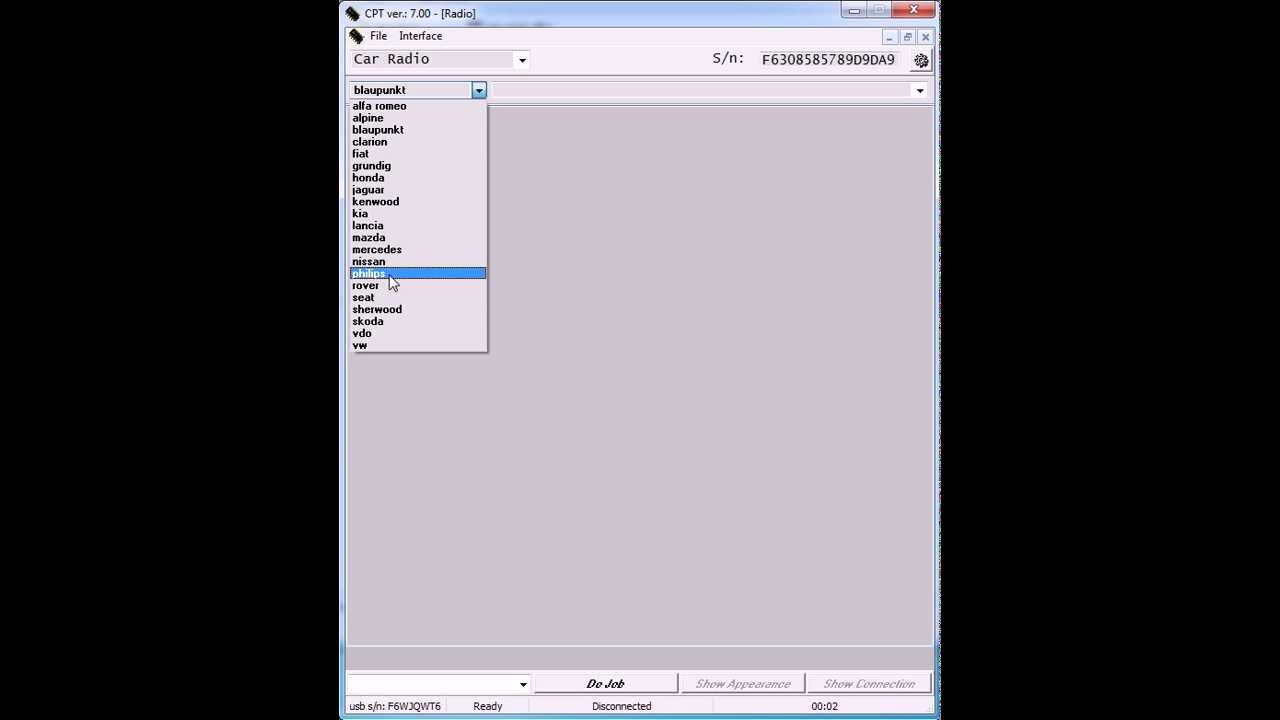Select grundig from brand list
This screenshot has height=720, width=1280.
pyautogui.click(x=418, y=166)
